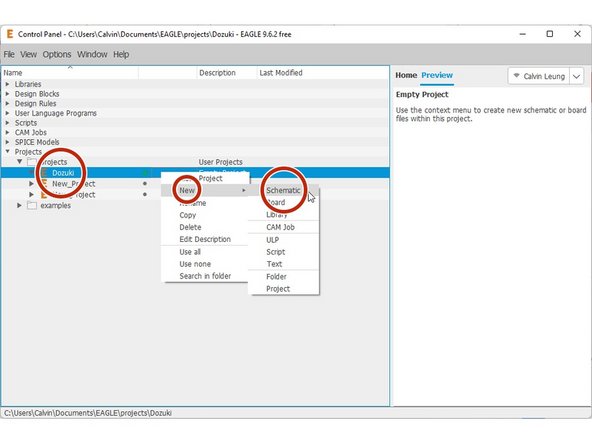Open the Help menu
This screenshot has width=592, height=444.
pyautogui.click(x=121, y=54)
